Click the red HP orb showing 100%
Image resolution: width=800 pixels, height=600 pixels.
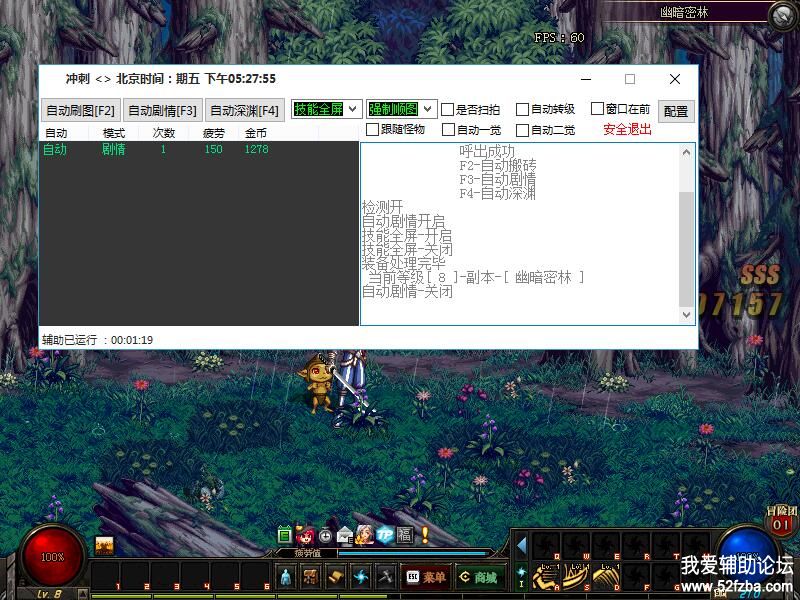[53, 557]
